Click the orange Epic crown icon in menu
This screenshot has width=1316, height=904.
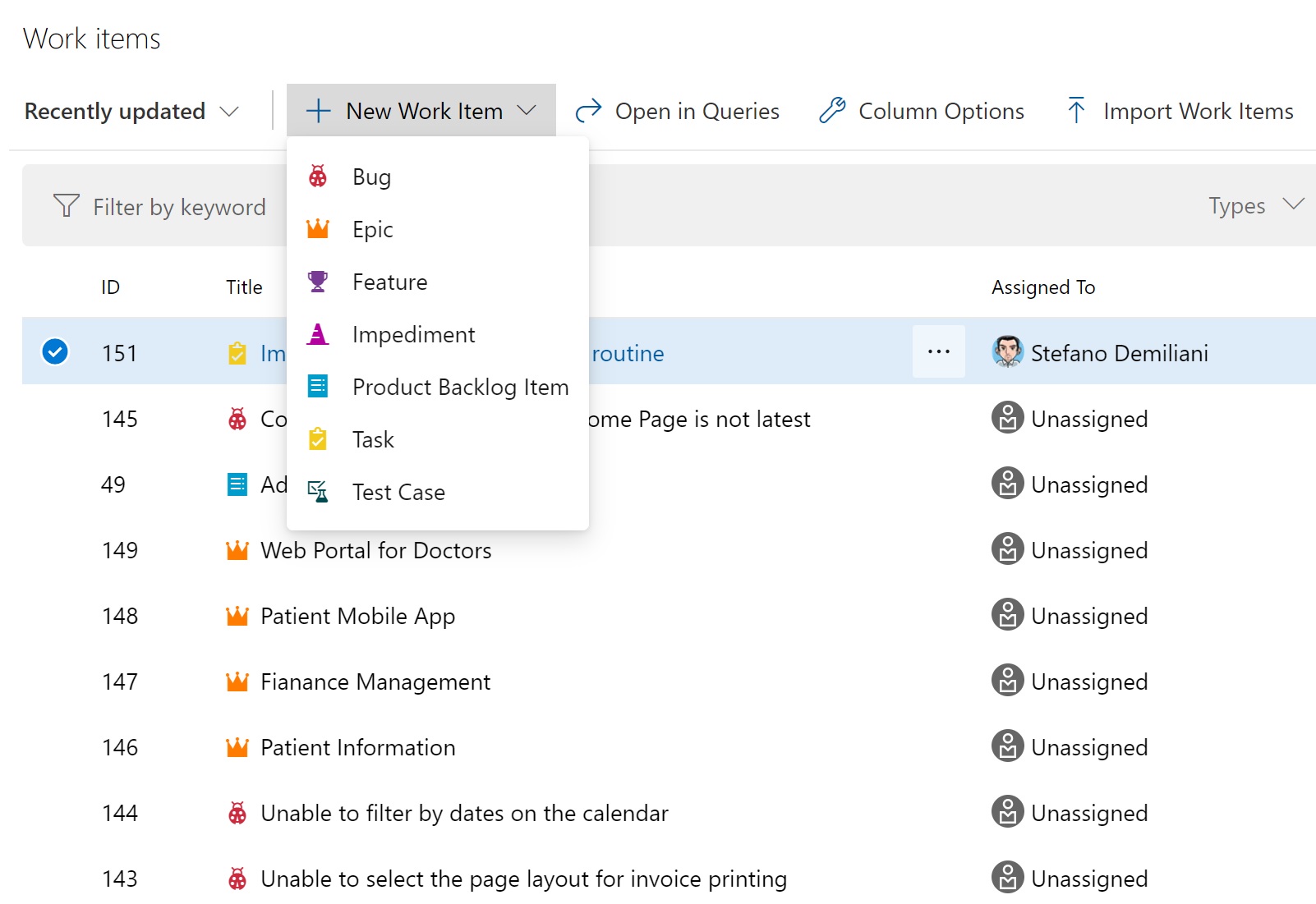[318, 229]
